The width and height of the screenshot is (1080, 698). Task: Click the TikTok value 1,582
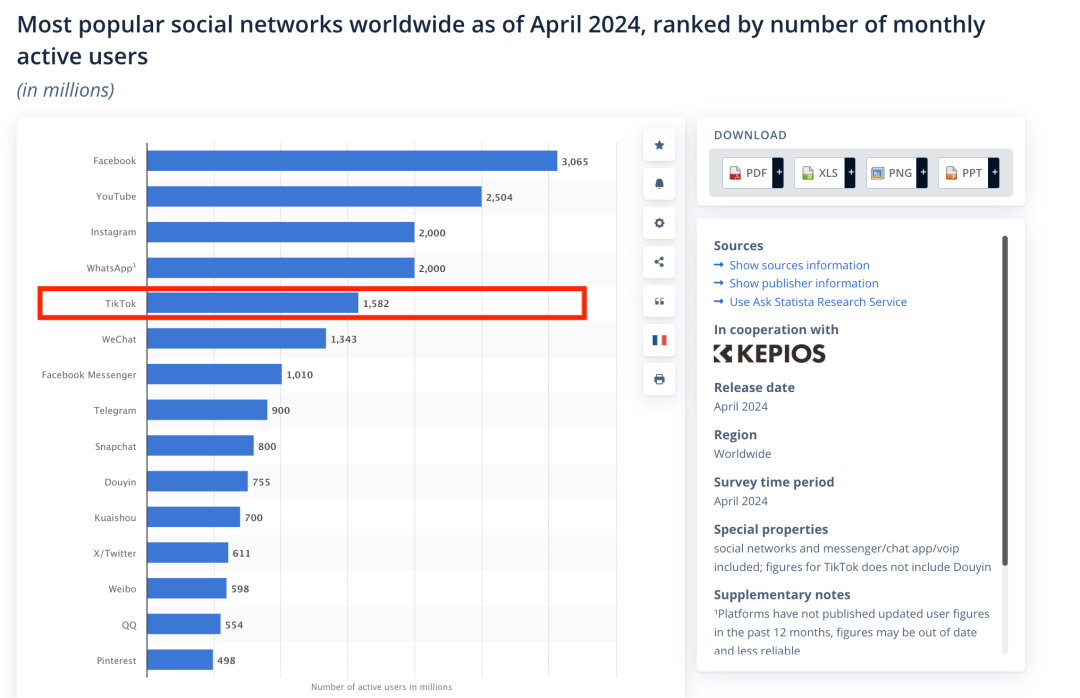point(376,304)
